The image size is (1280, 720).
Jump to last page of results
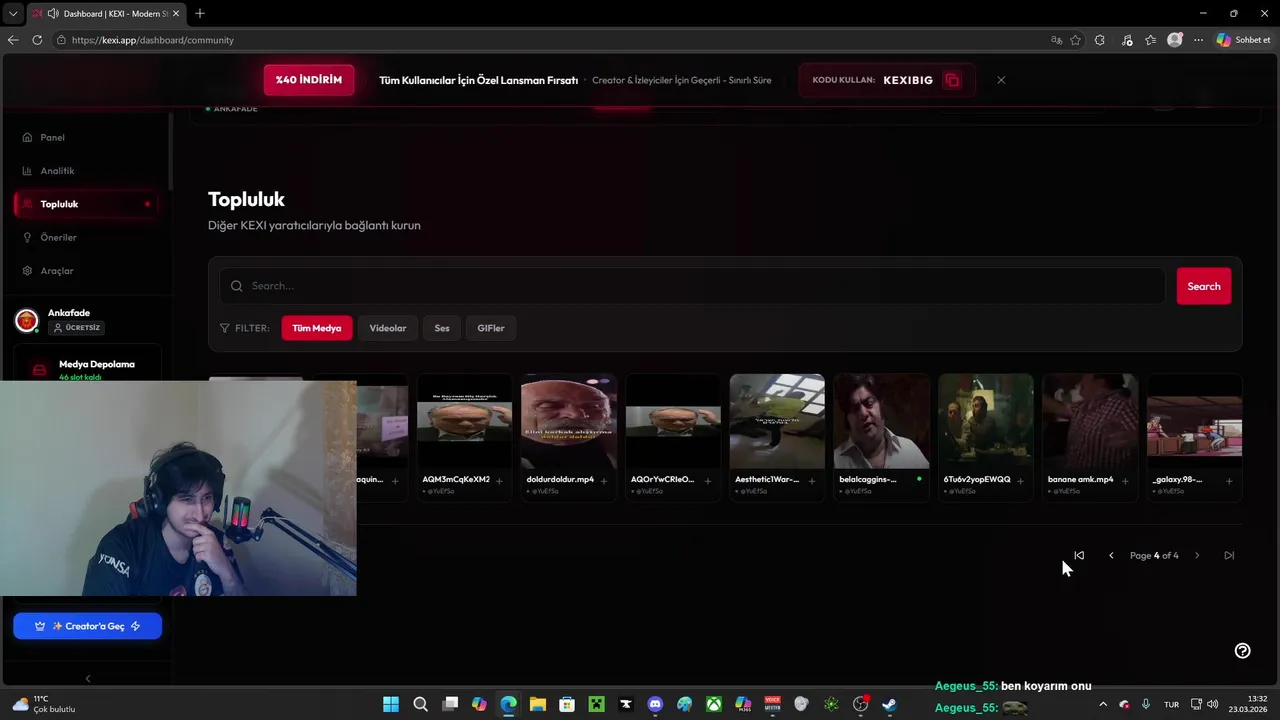(1229, 555)
